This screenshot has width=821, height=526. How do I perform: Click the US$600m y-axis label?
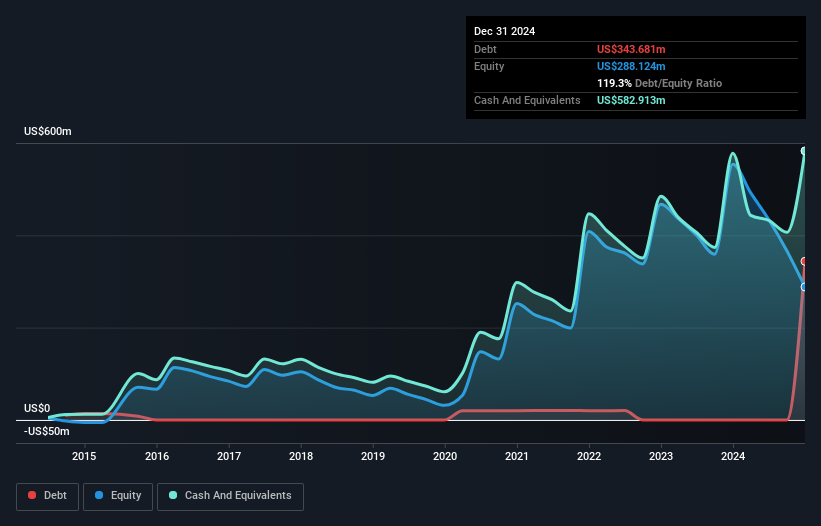tap(48, 131)
